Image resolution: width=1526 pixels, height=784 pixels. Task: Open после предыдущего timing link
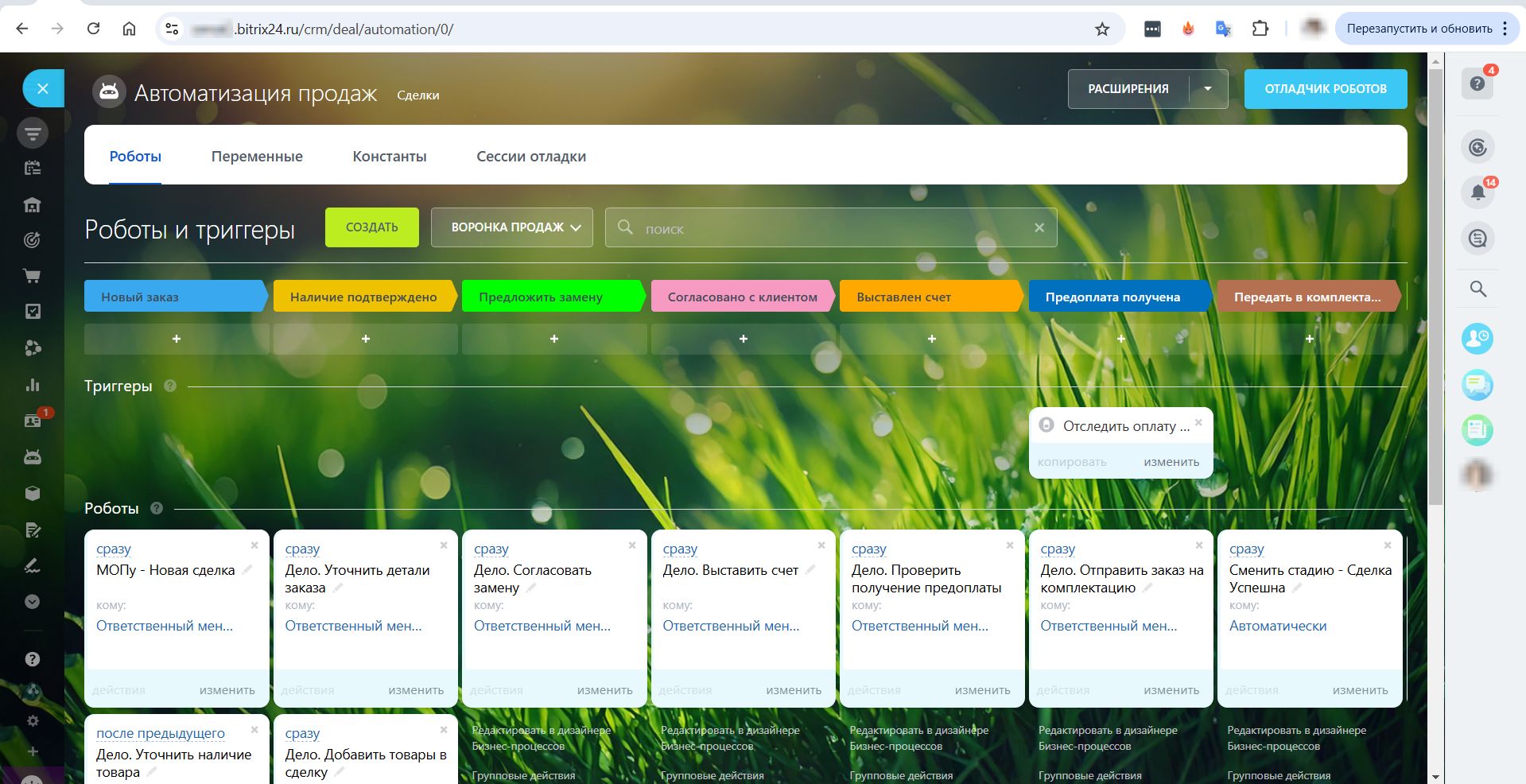pos(161,733)
